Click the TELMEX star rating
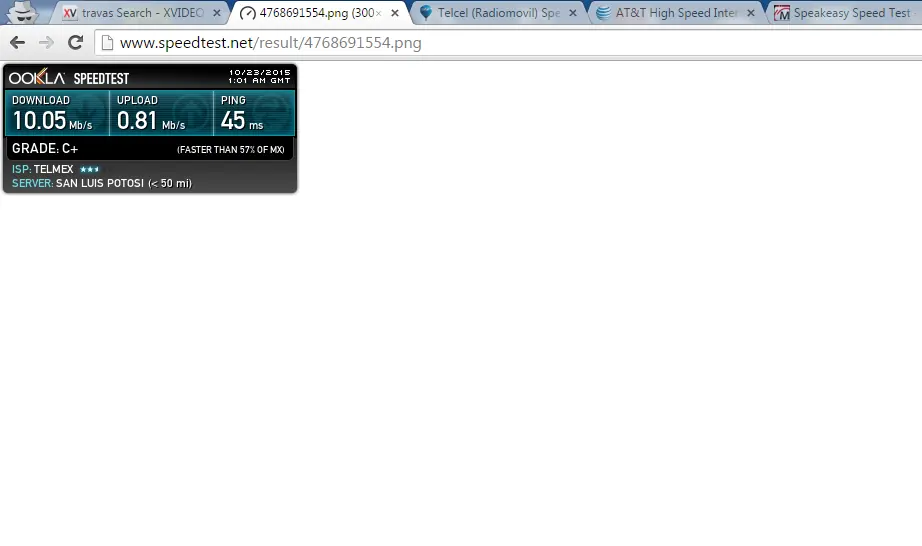Image resolution: width=922 pixels, height=546 pixels. point(89,169)
